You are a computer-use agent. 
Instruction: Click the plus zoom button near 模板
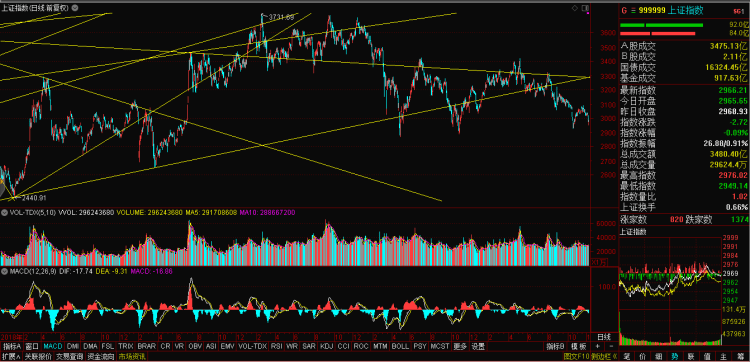597,346
